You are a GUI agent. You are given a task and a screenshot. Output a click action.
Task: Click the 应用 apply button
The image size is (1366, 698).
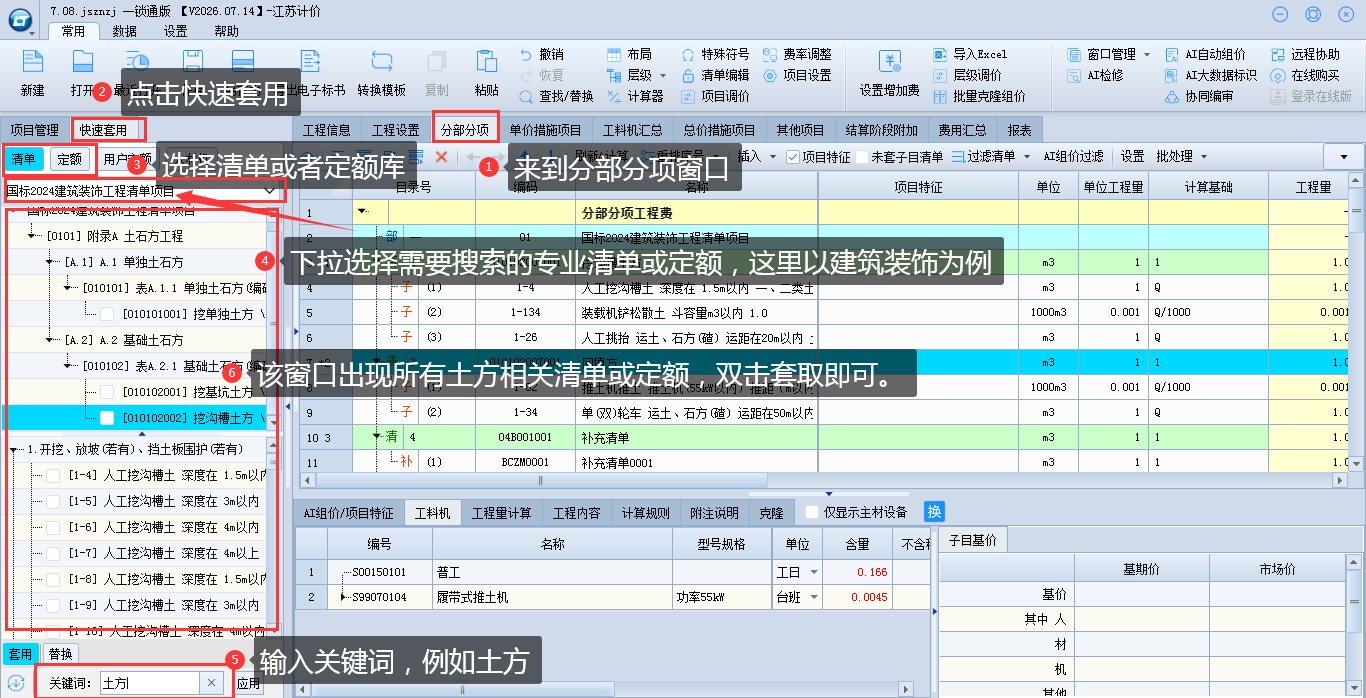pyautogui.click(x=248, y=684)
